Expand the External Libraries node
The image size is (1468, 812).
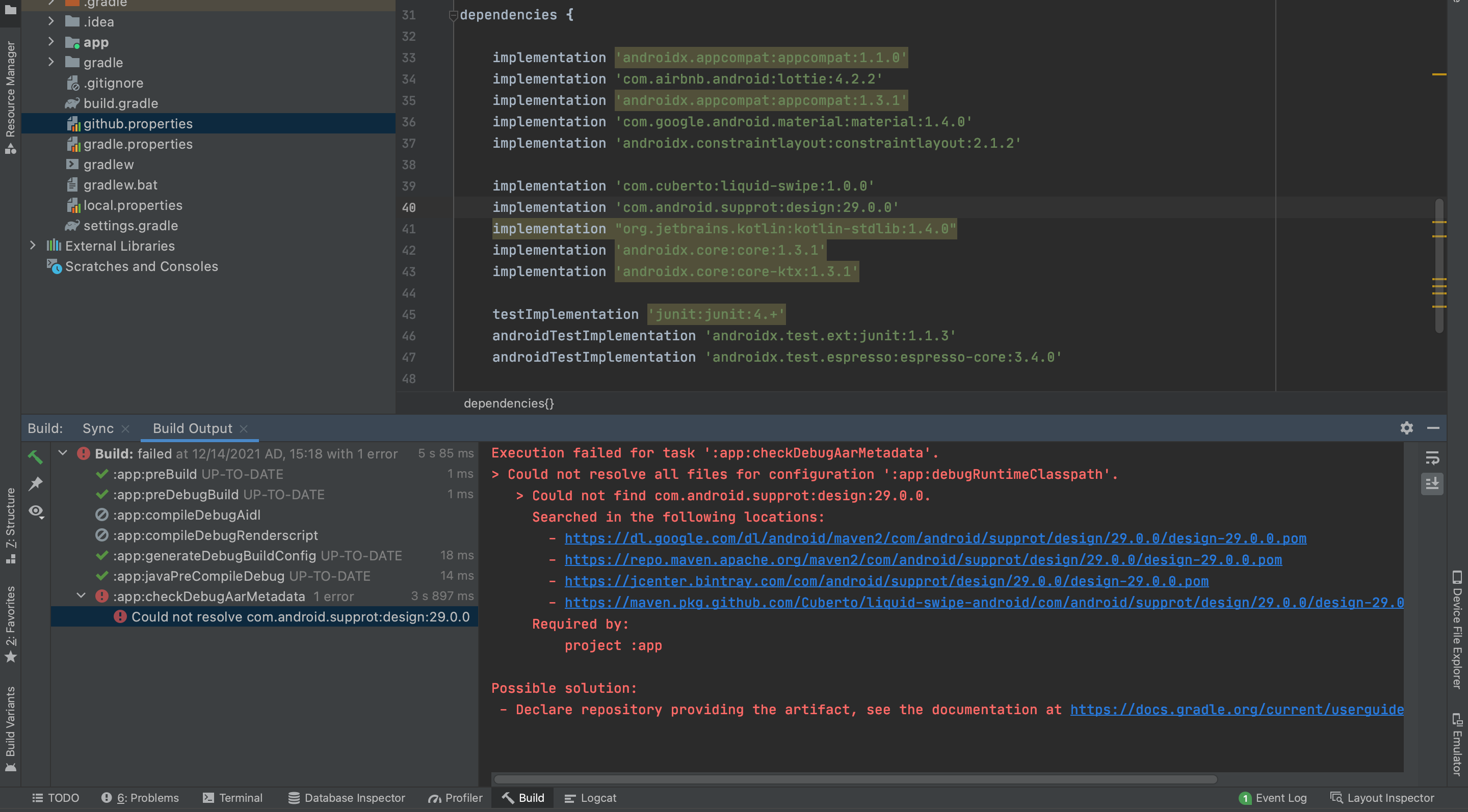coord(33,246)
